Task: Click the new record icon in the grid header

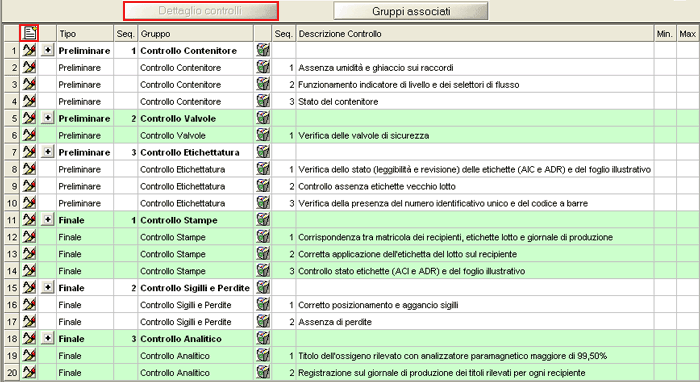Action: click(x=29, y=33)
